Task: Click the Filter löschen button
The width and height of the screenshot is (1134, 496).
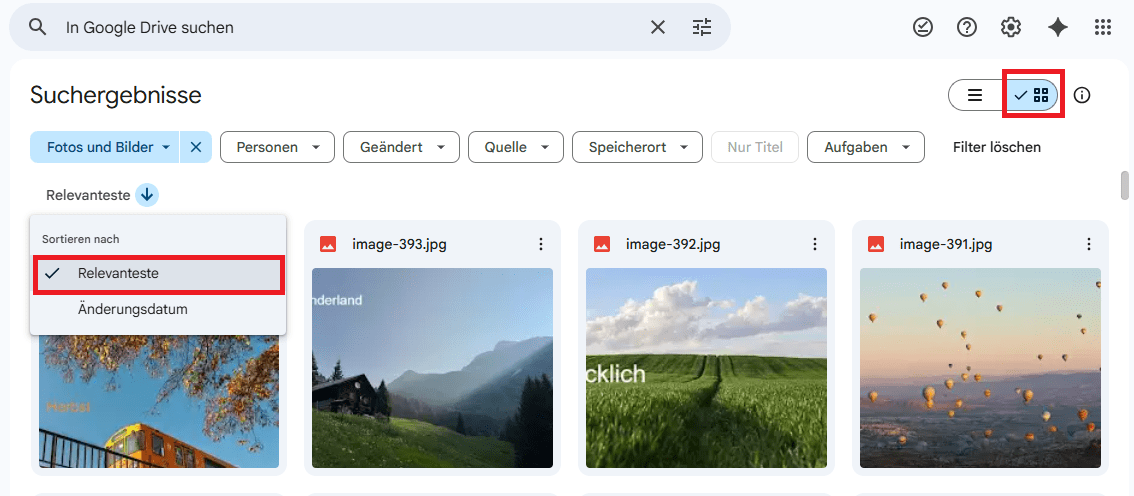Action: pyautogui.click(x=996, y=147)
